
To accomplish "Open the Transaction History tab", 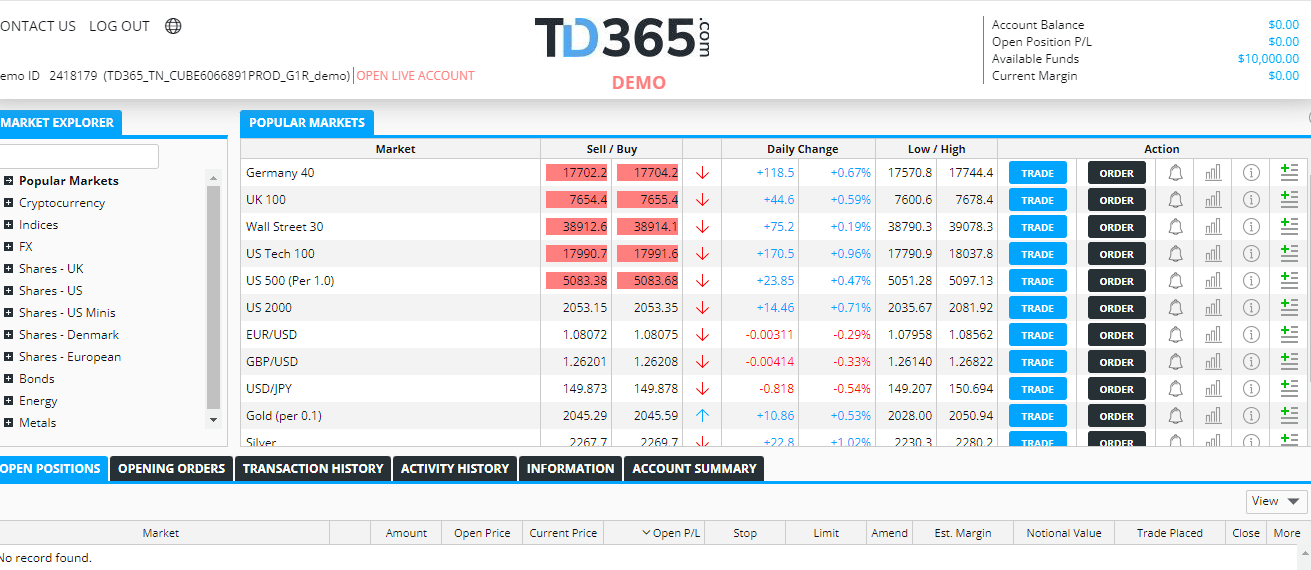I will (x=313, y=468).
